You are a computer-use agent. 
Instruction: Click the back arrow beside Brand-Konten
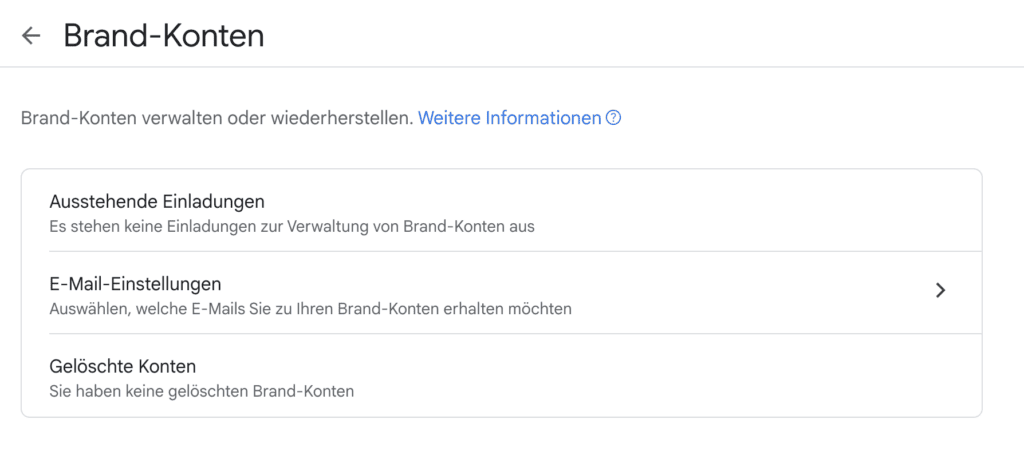pyautogui.click(x=31, y=36)
